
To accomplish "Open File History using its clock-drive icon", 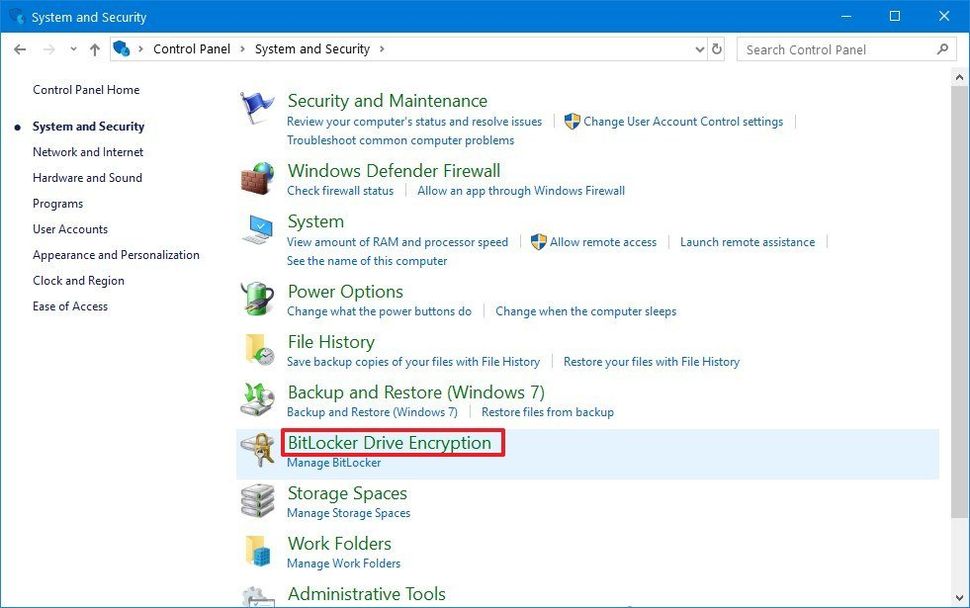I will (x=256, y=349).
